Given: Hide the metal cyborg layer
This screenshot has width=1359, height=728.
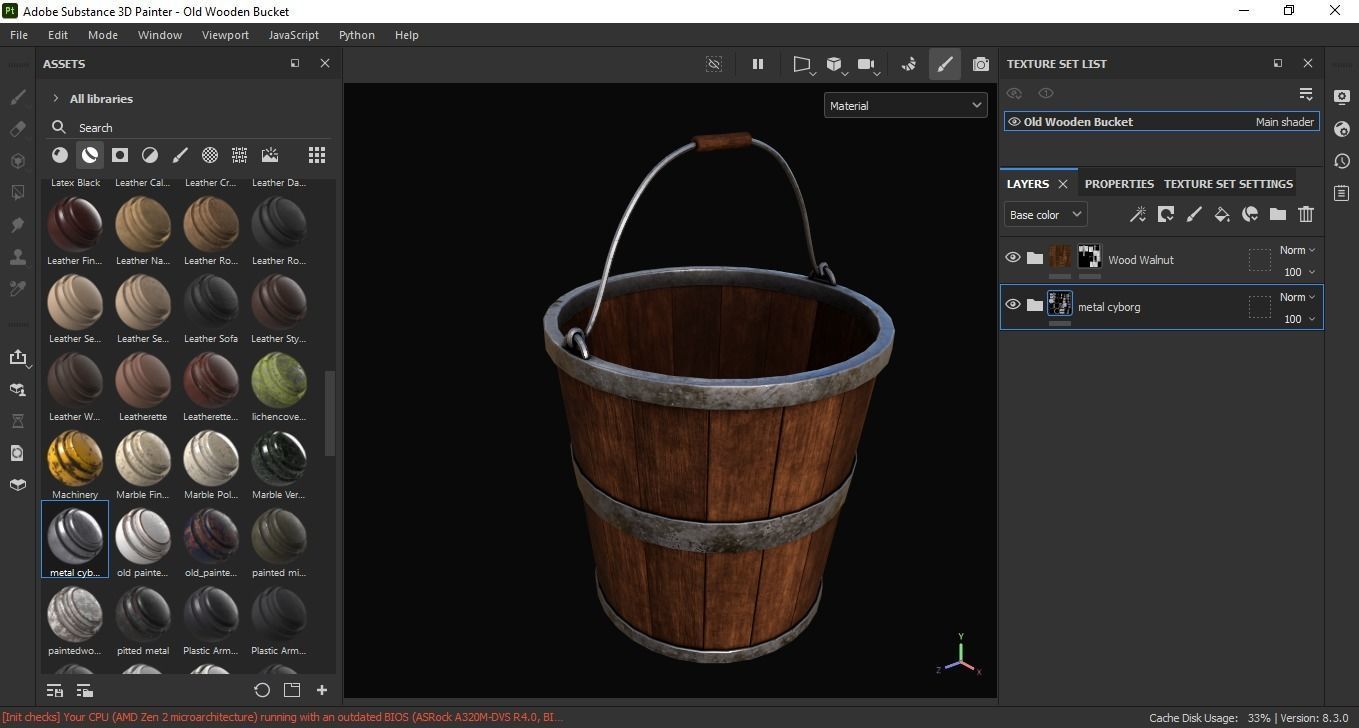Looking at the screenshot, I should pos(1013,305).
